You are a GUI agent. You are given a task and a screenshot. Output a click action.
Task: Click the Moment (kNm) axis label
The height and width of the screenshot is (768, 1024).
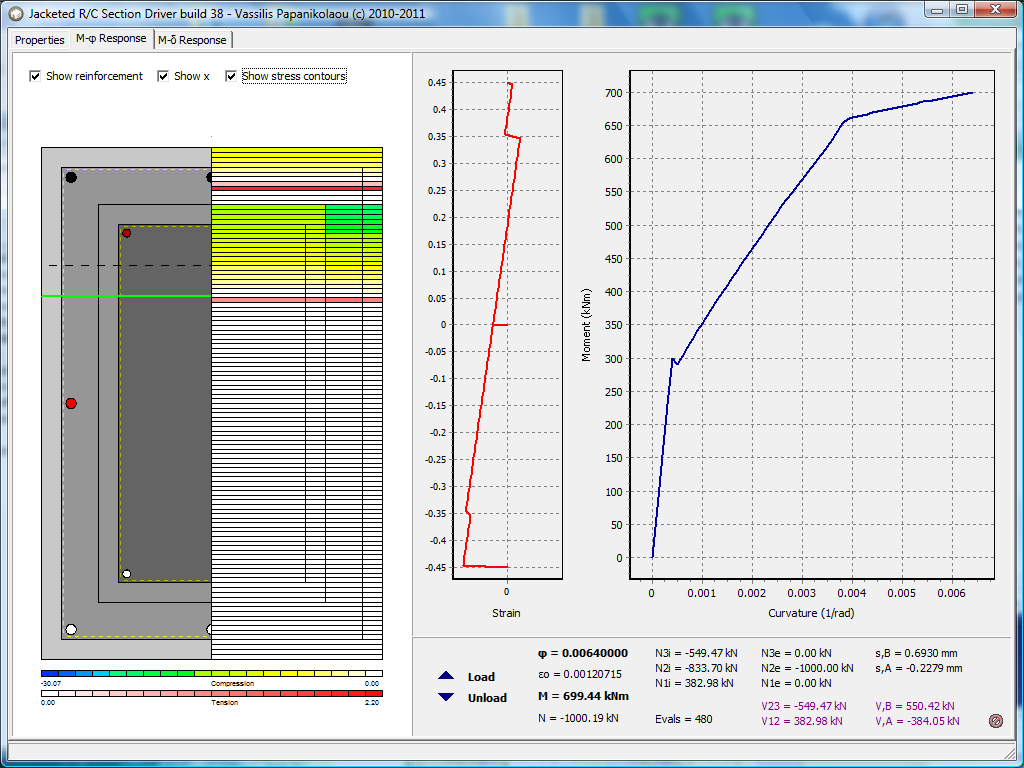[x=586, y=325]
